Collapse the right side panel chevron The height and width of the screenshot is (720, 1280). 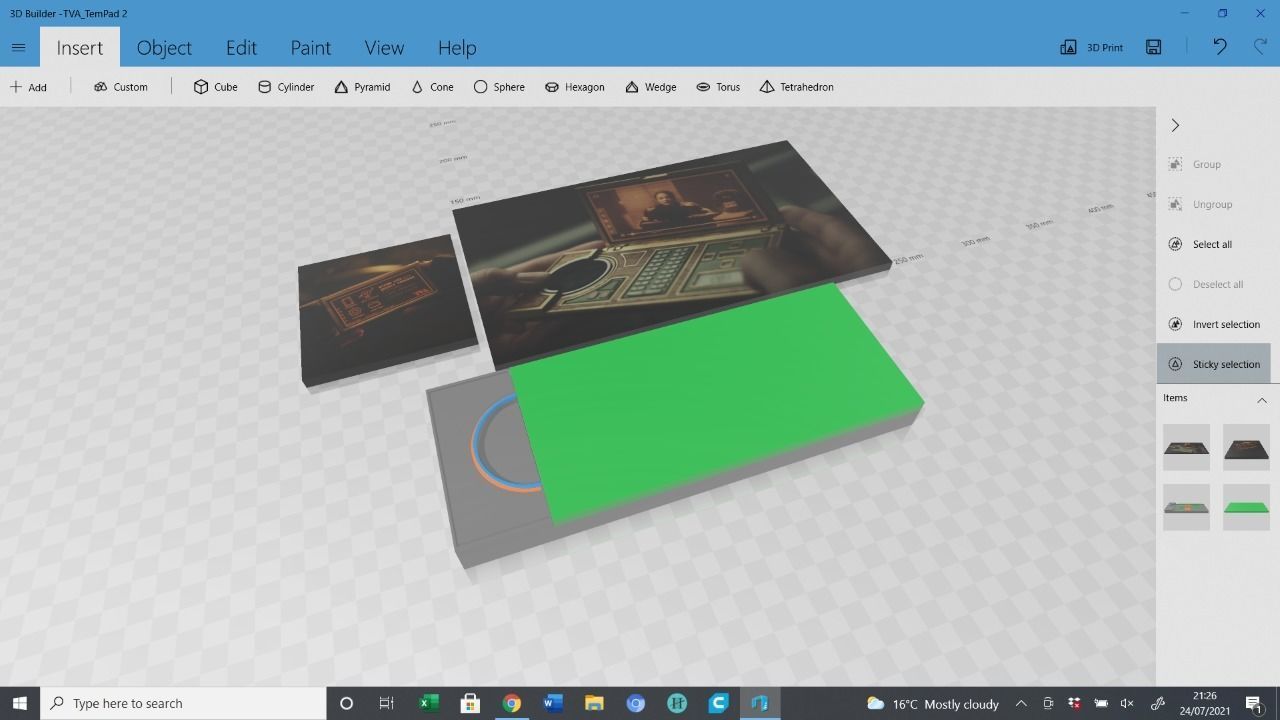click(1175, 125)
